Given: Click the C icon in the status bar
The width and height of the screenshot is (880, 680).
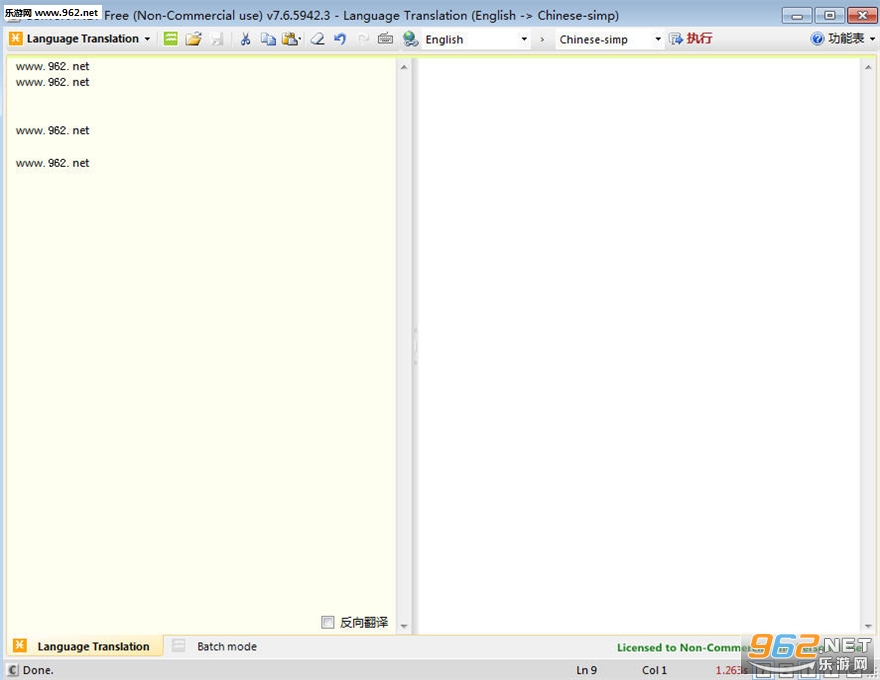Looking at the screenshot, I should [13, 670].
